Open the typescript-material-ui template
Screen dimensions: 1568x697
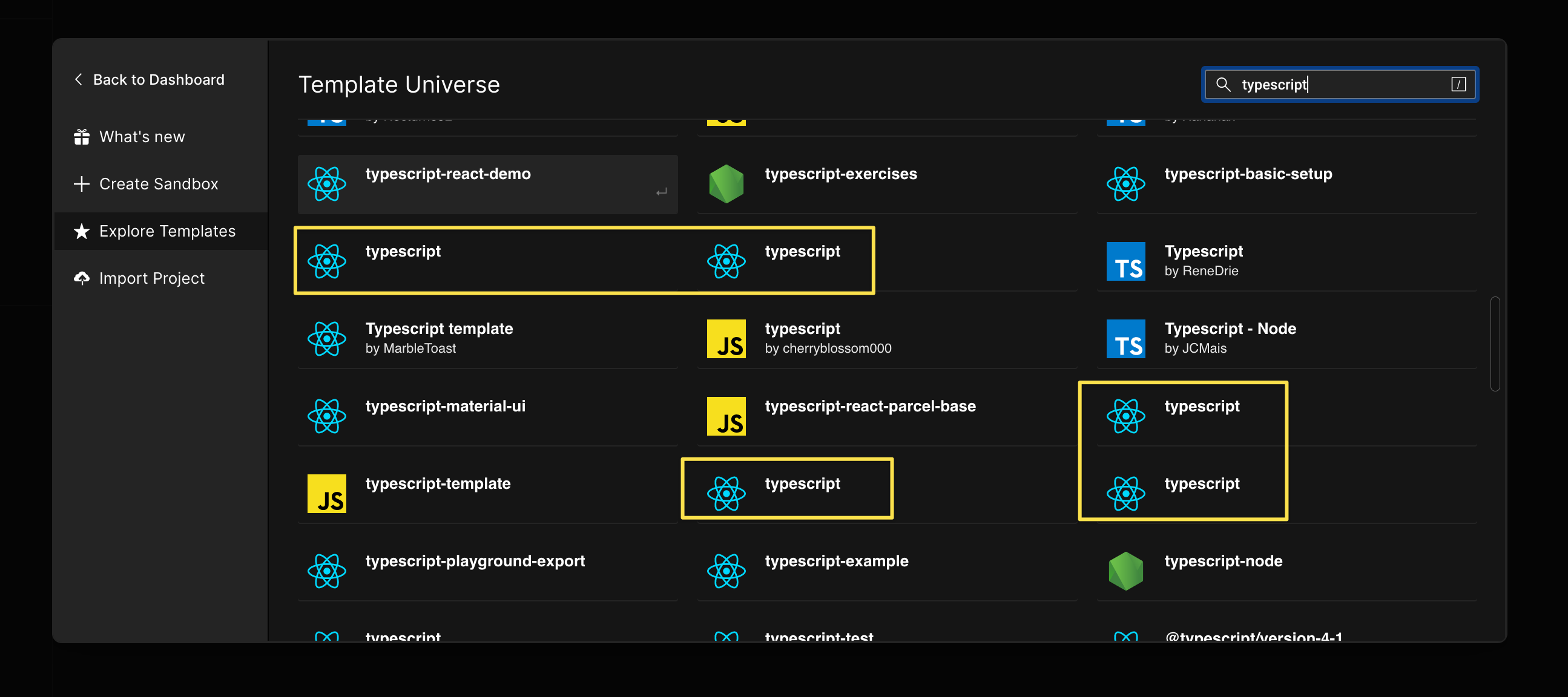[487, 416]
